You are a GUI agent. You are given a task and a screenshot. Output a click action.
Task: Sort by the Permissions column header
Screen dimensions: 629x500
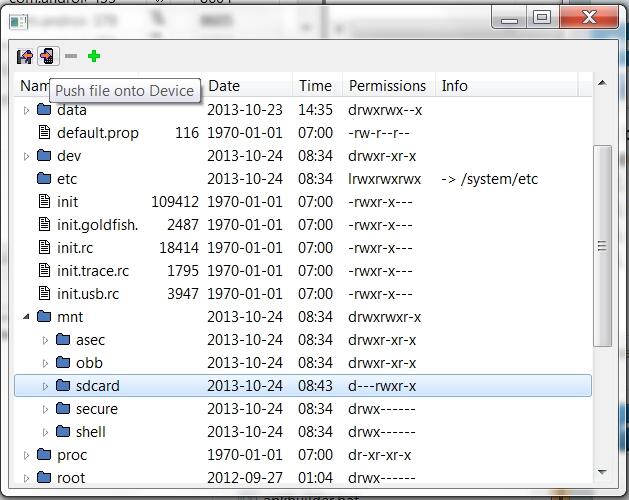(389, 85)
